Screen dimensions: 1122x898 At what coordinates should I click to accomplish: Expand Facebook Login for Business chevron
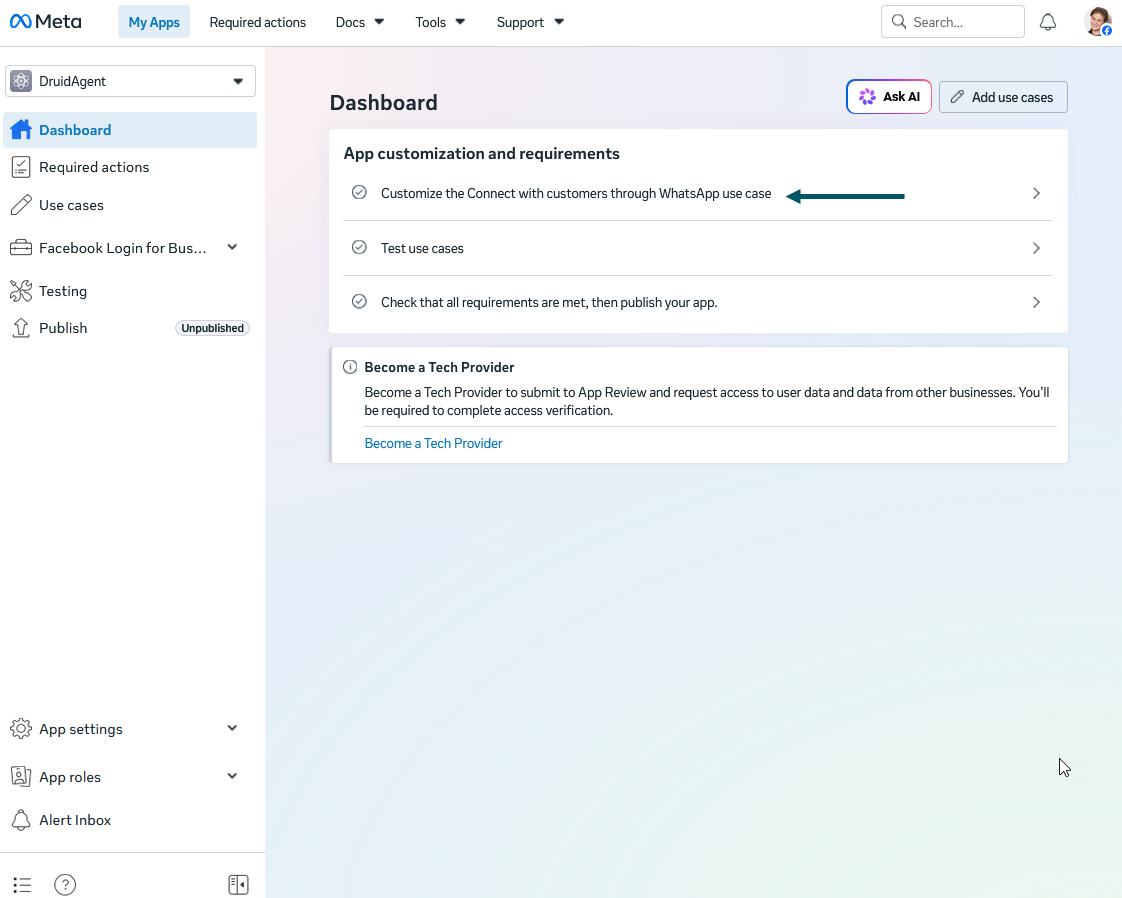click(232, 248)
